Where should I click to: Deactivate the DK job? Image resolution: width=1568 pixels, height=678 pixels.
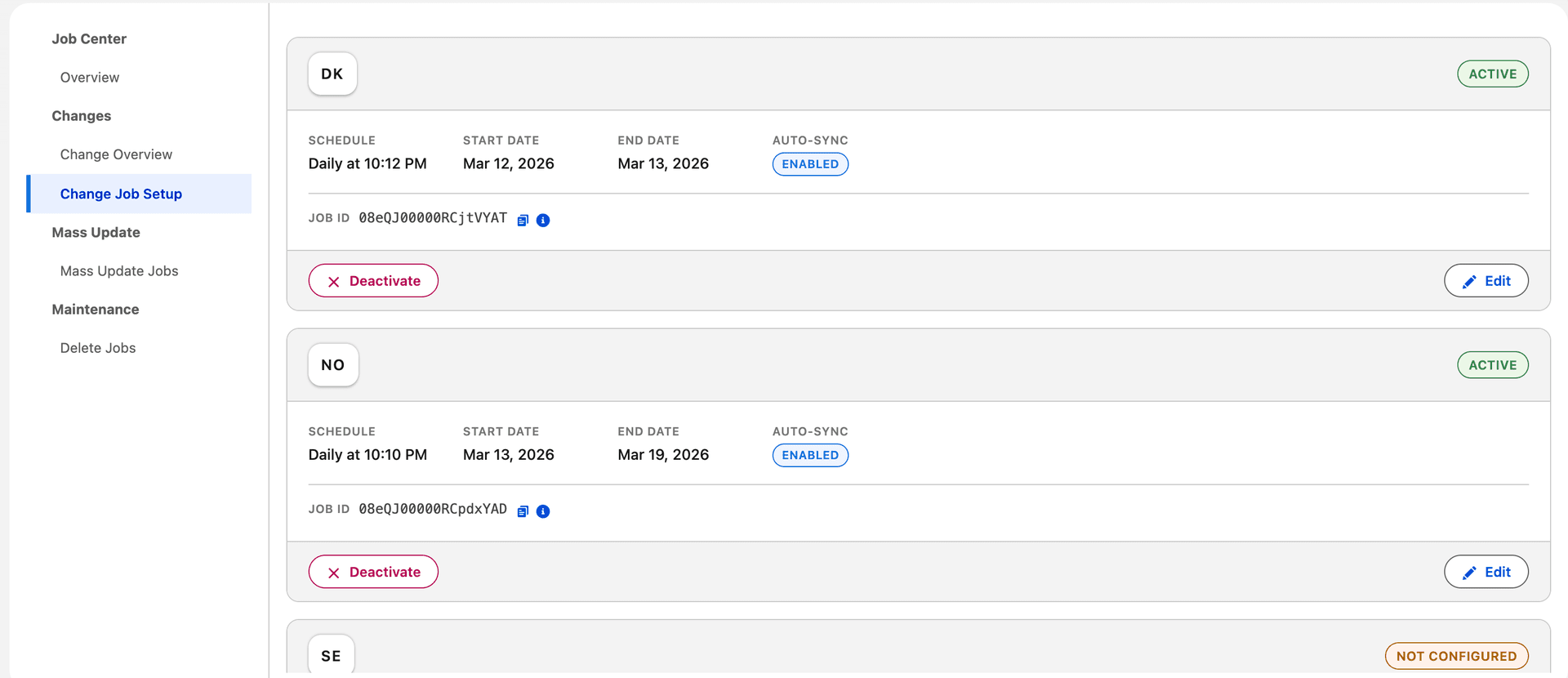(x=373, y=280)
